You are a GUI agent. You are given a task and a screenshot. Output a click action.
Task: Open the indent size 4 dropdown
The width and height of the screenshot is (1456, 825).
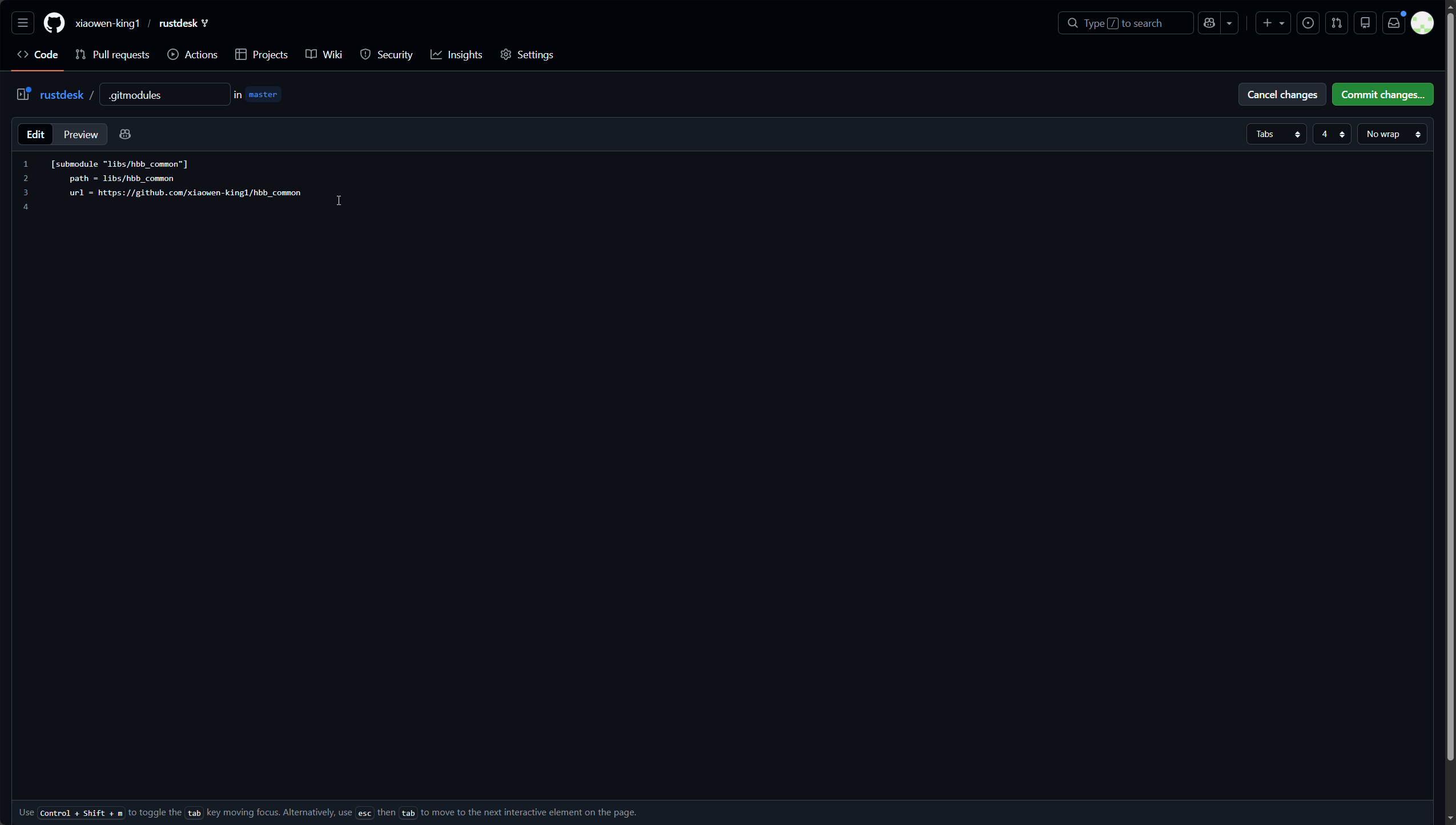1332,134
